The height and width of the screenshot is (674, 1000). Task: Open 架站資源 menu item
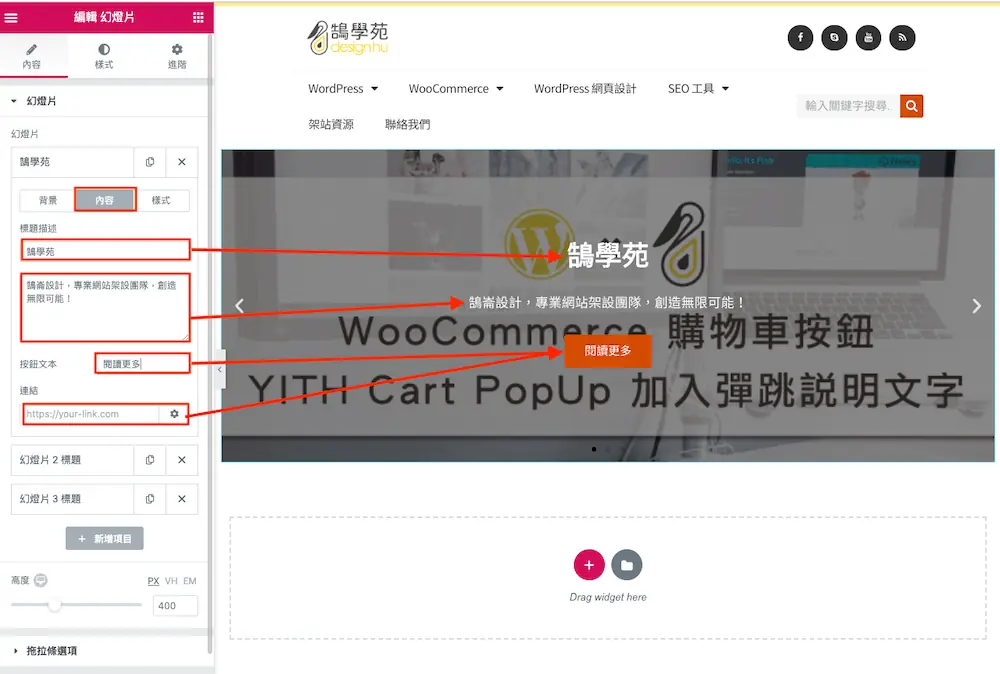pos(331,124)
